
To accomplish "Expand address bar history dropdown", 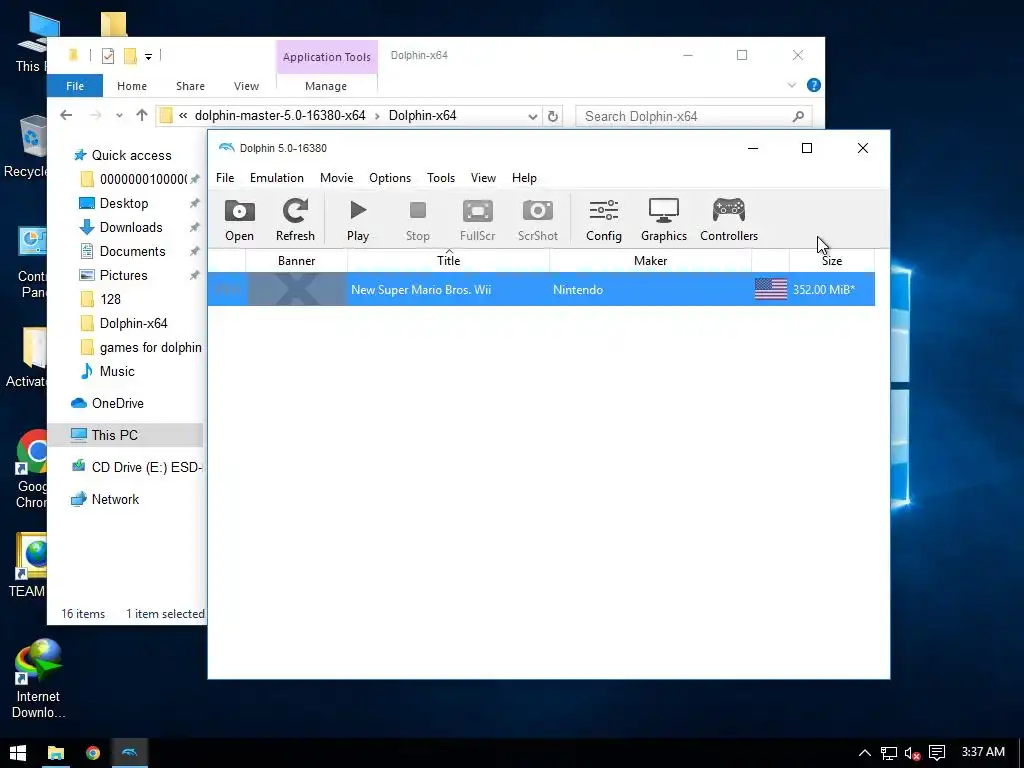I will (533, 116).
